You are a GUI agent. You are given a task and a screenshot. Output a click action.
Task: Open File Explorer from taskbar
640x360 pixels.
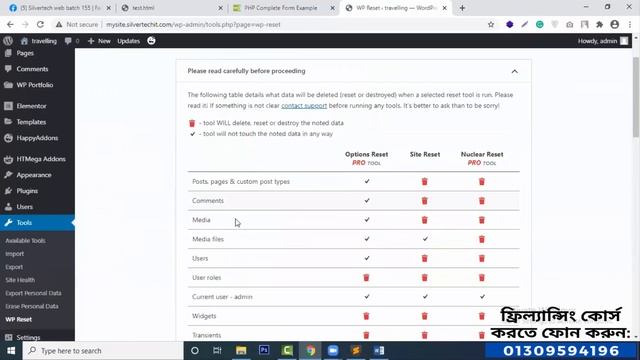tap(241, 351)
